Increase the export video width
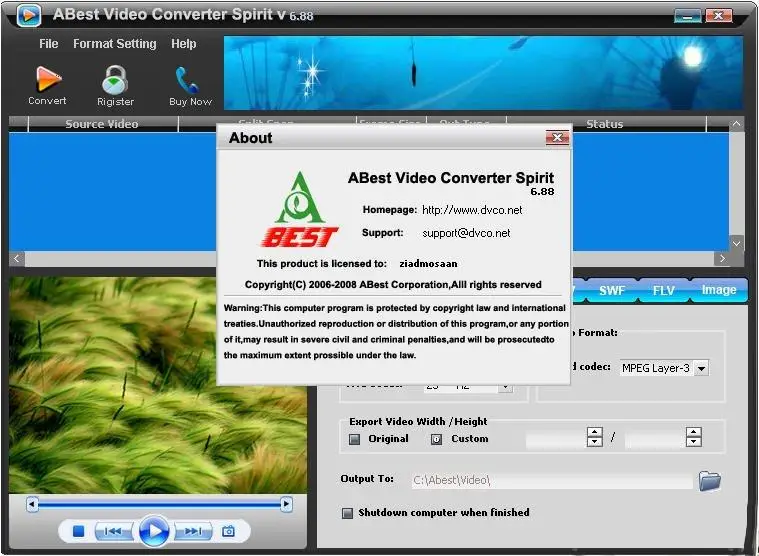The width and height of the screenshot is (759, 556). coord(594,432)
